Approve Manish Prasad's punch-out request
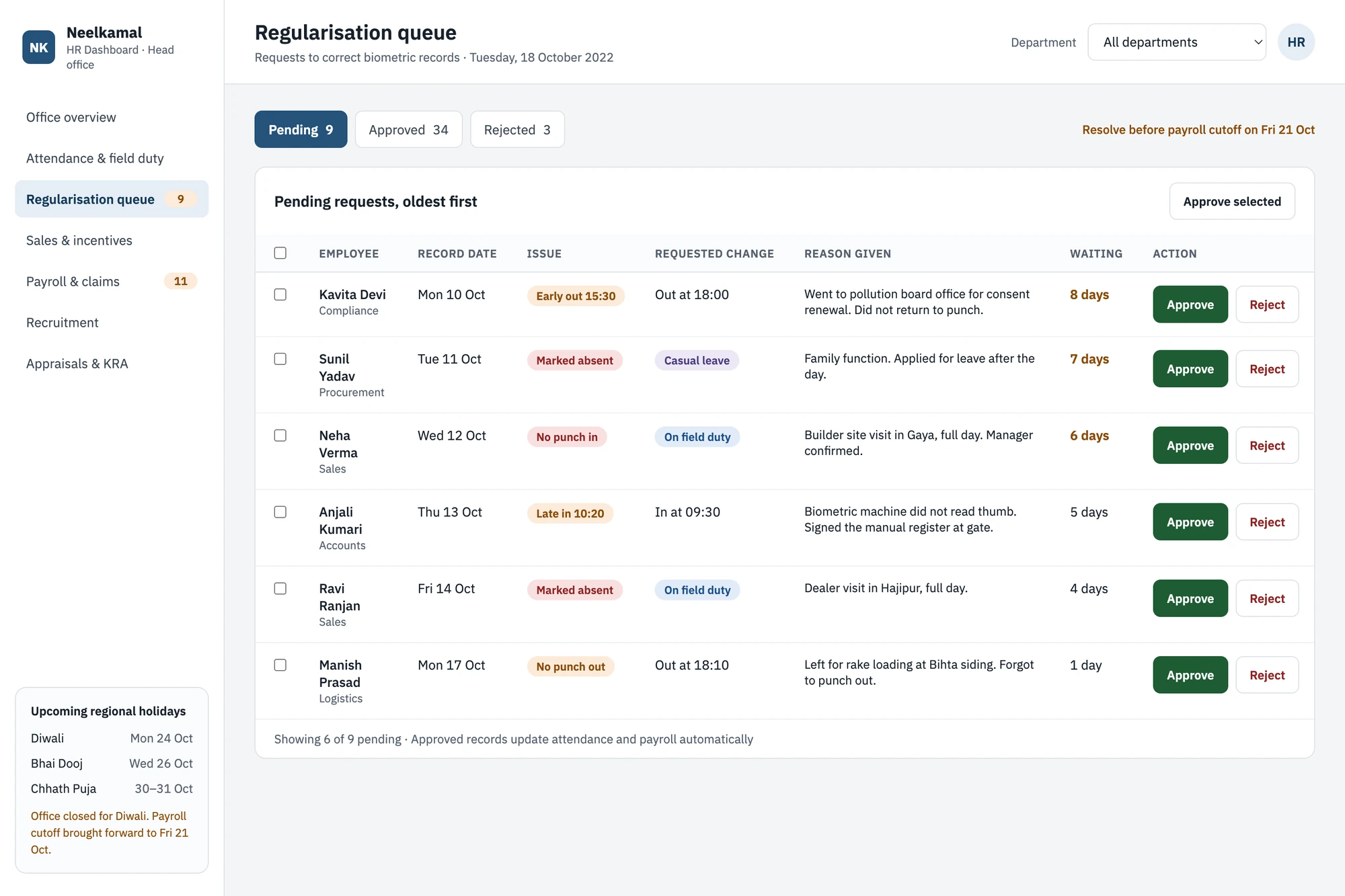The image size is (1345, 896). [x=1190, y=676]
